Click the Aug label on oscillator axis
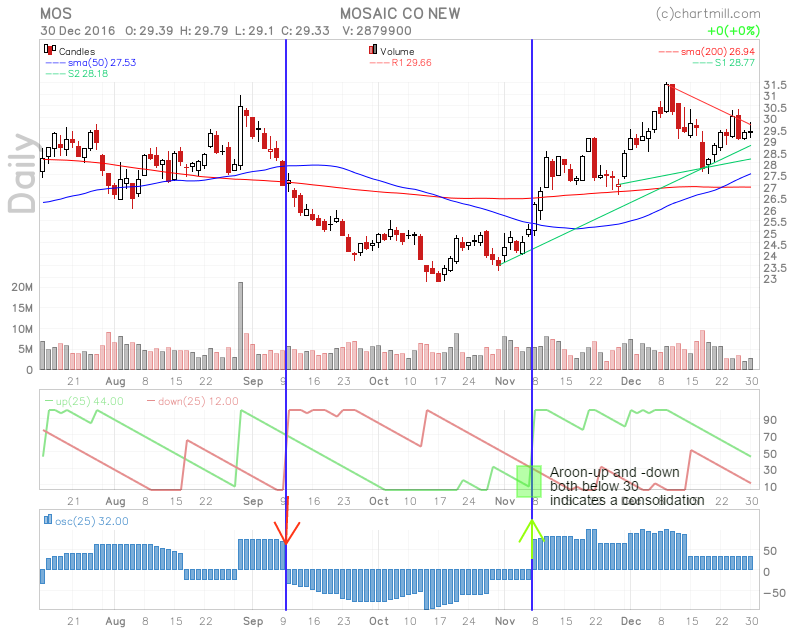800x630 pixels. (115, 621)
